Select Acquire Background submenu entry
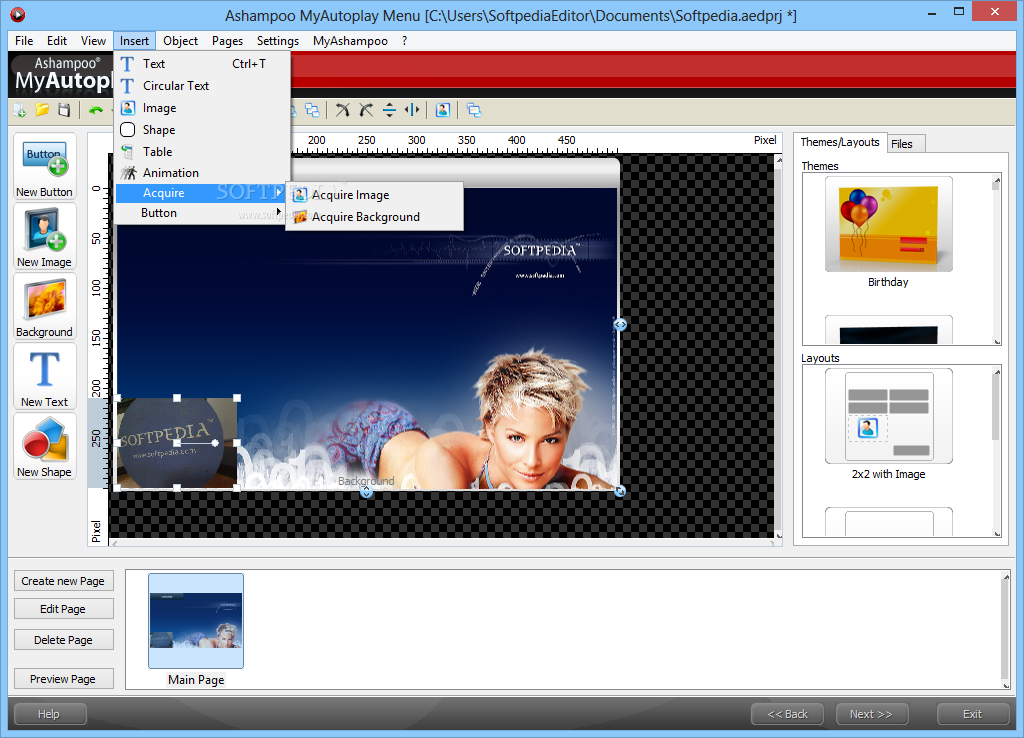This screenshot has width=1024, height=738. (x=374, y=217)
